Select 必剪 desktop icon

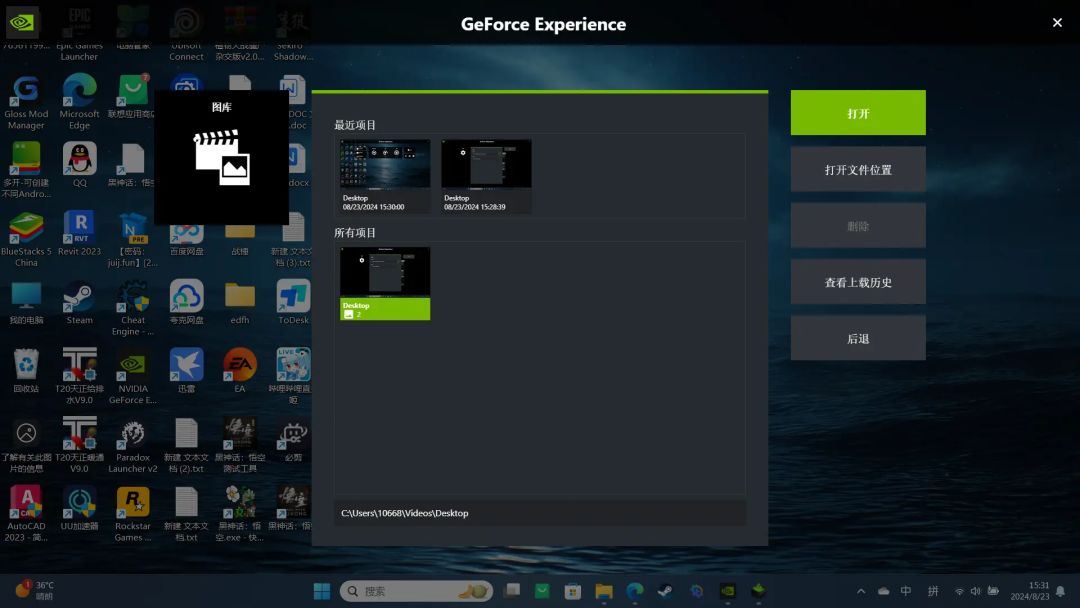click(x=293, y=440)
